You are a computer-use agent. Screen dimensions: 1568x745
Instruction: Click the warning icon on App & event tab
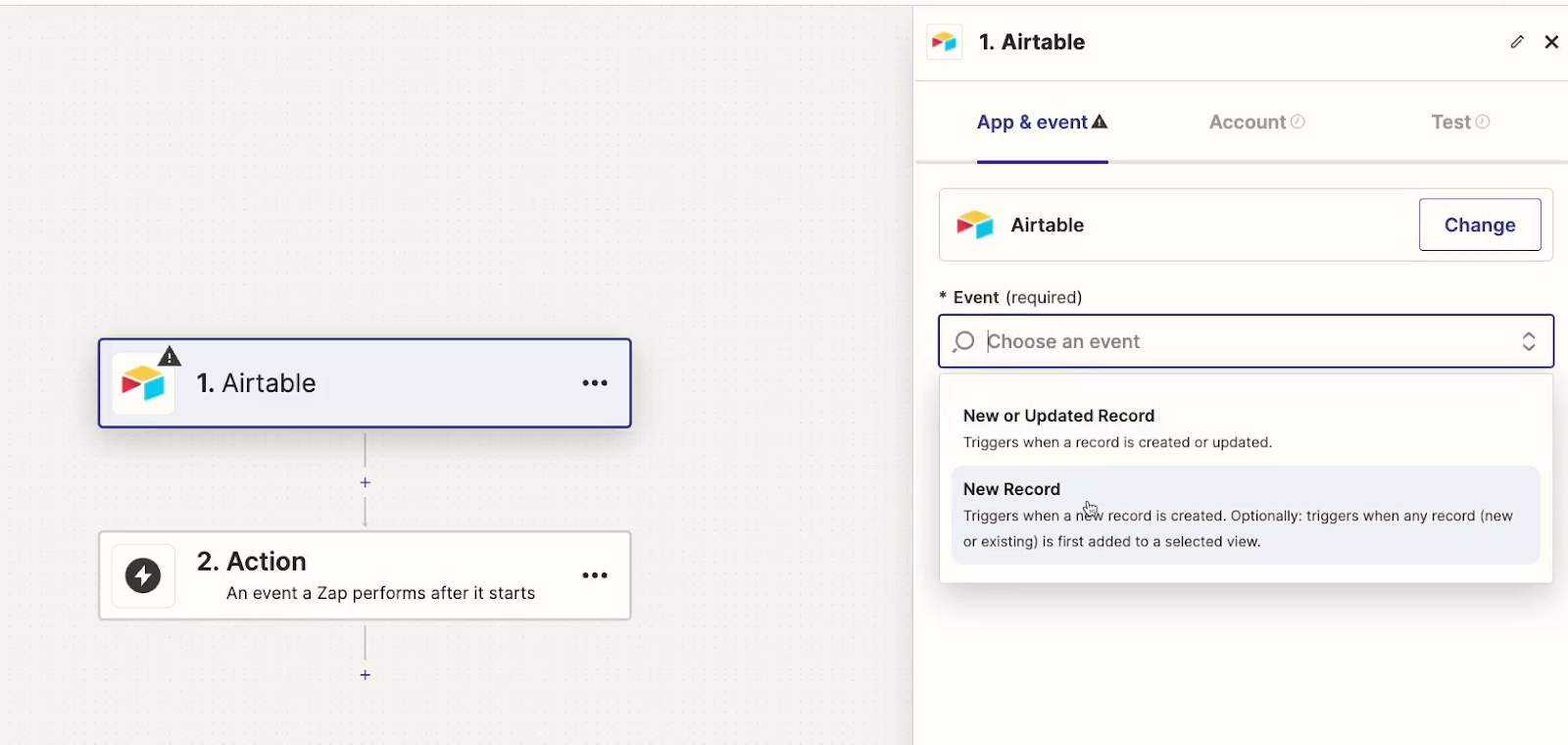coord(1100,122)
